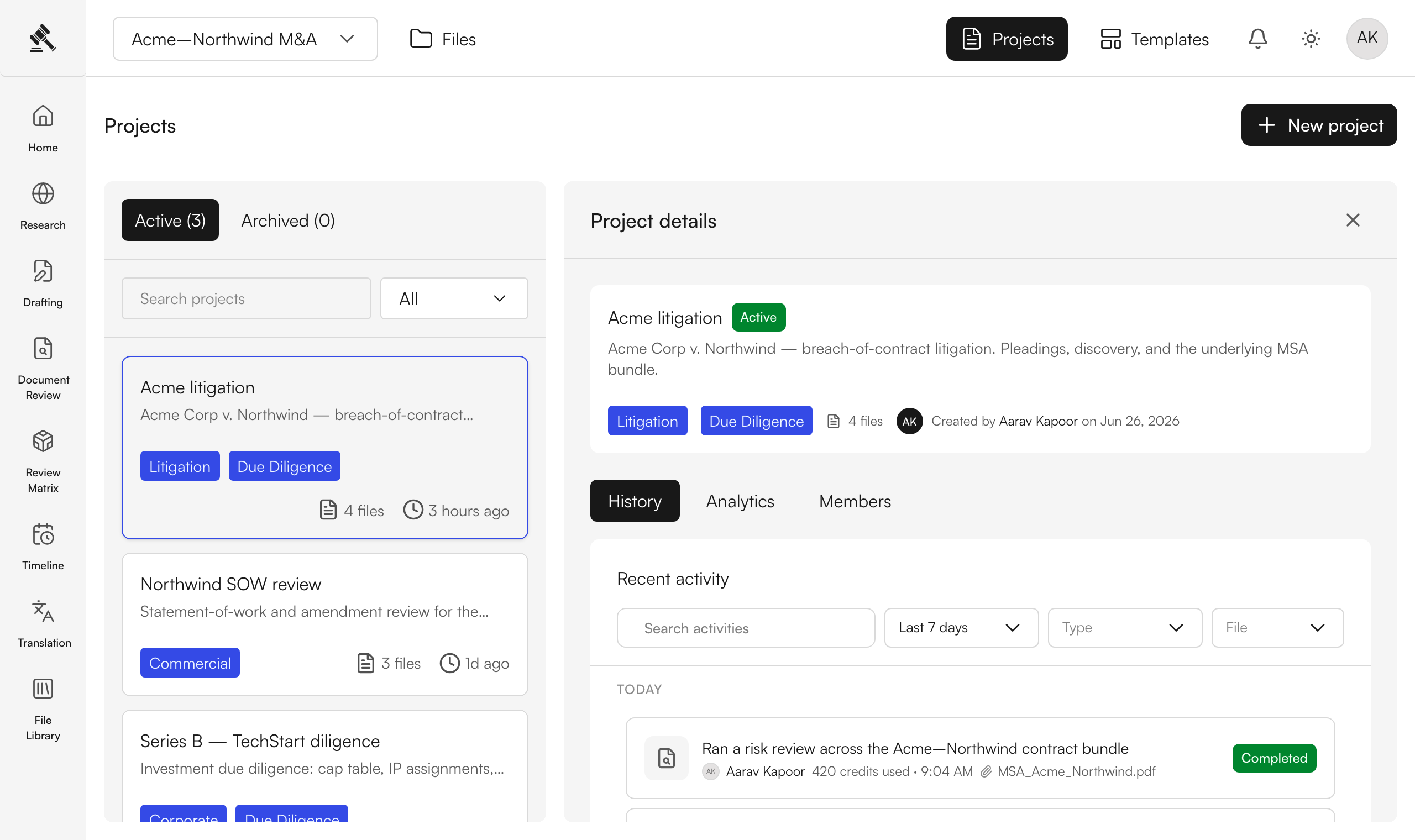Click small AK avatar beside Aarav Kapoor
Image resolution: width=1415 pixels, height=840 pixels.
pos(711,771)
